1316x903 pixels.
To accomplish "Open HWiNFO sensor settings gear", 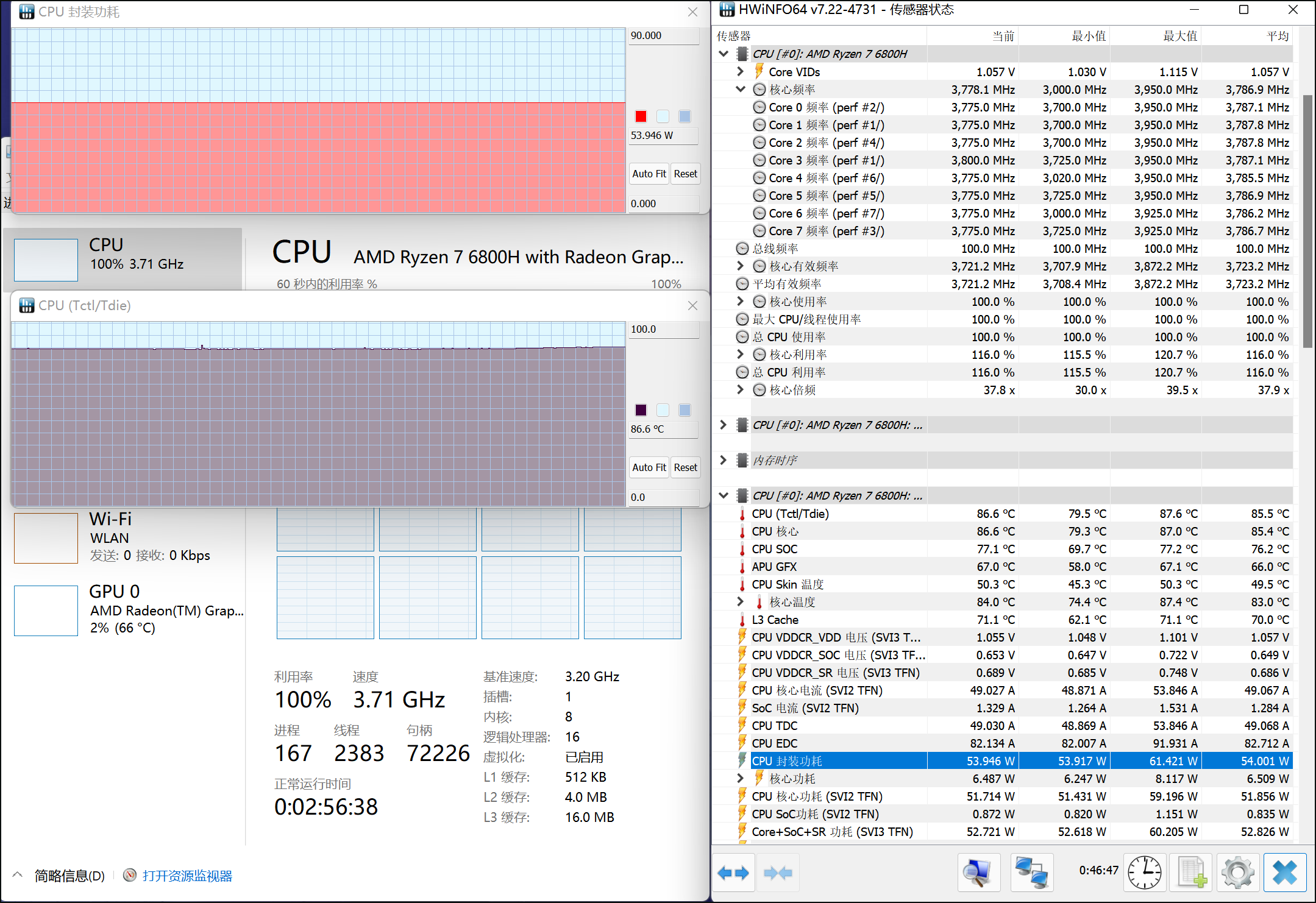I will (1237, 873).
